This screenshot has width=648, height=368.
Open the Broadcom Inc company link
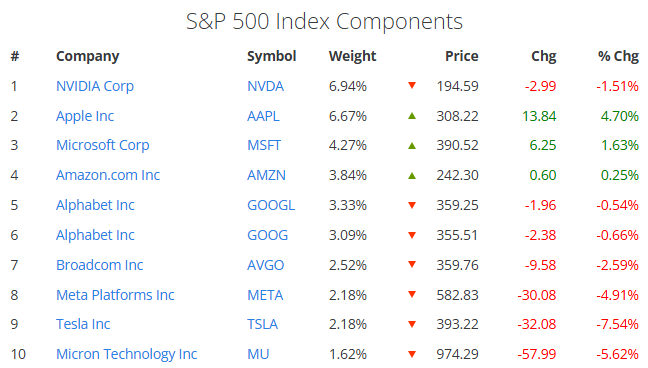tap(100, 265)
